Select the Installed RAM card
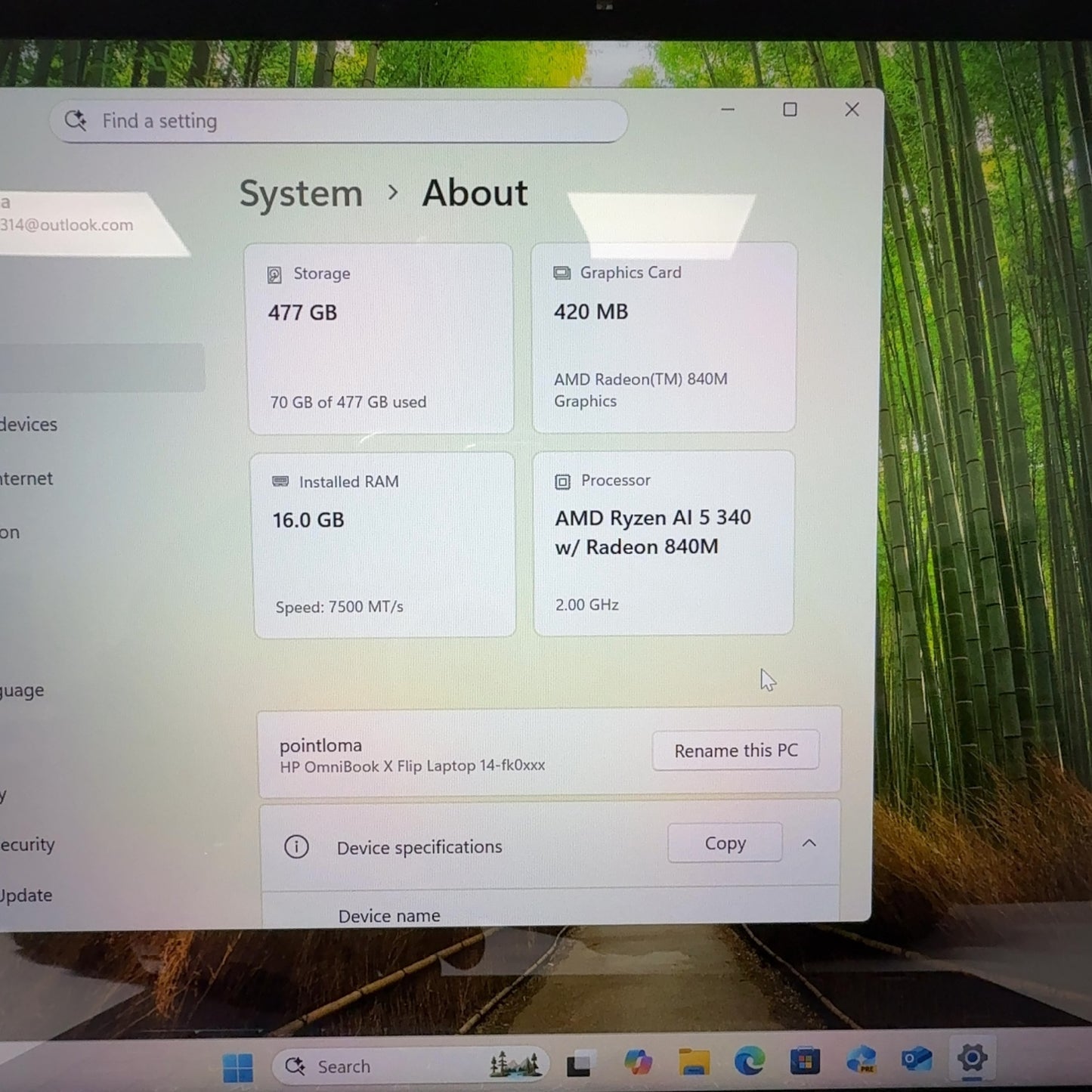The height and width of the screenshot is (1092, 1092). pyautogui.click(x=384, y=545)
